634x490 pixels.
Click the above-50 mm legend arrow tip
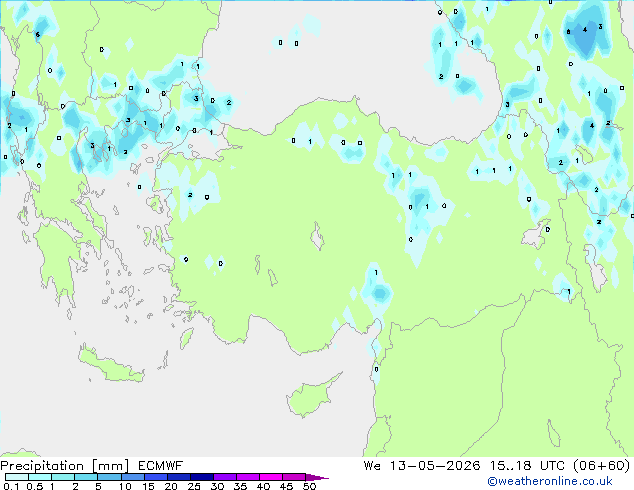coord(317,477)
